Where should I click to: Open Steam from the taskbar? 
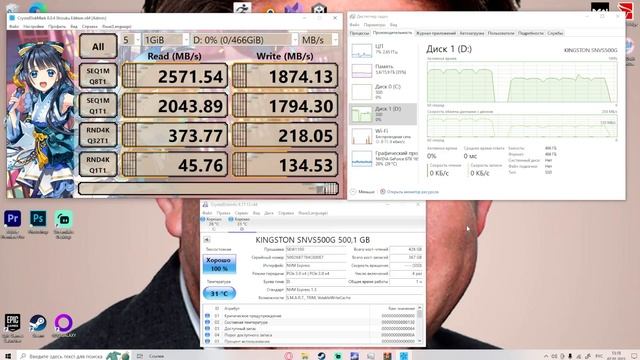pyautogui.click(x=321, y=356)
